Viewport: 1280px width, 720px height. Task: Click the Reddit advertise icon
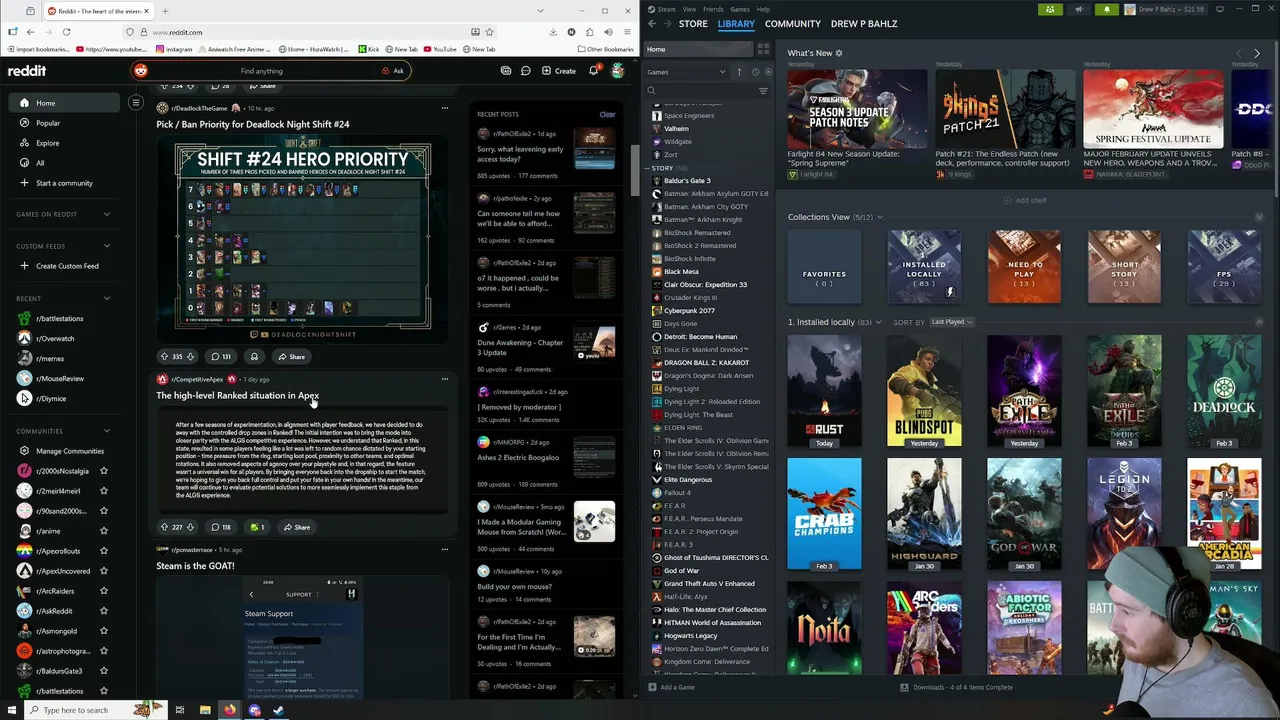tap(506, 71)
